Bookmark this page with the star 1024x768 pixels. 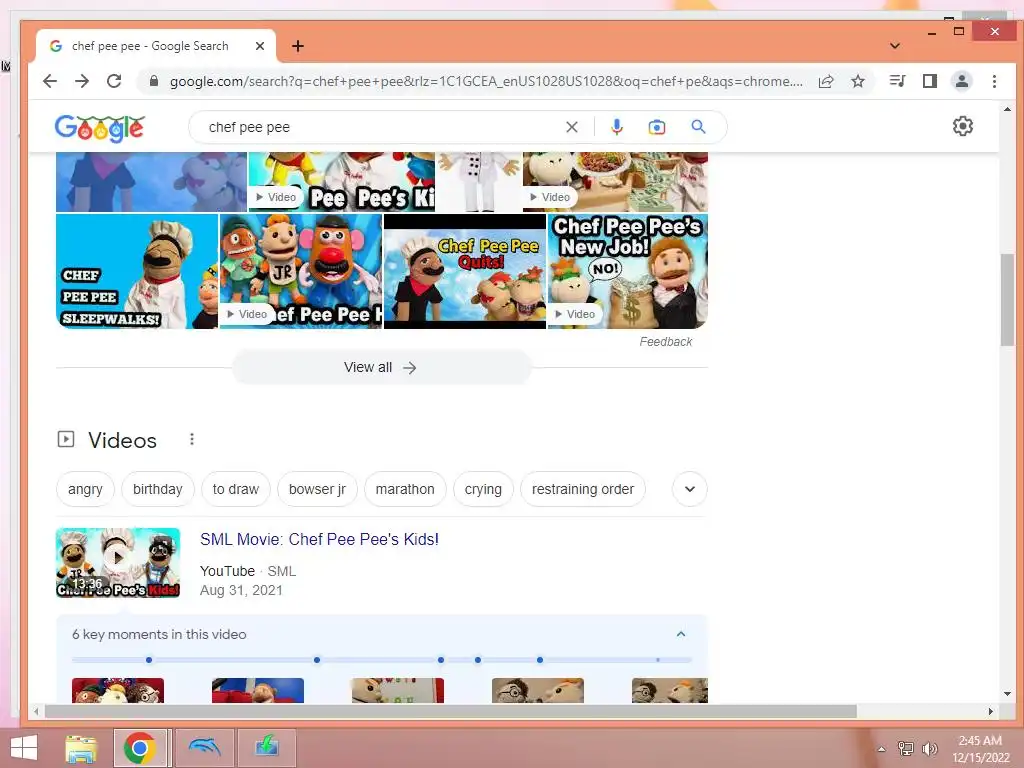tap(858, 81)
